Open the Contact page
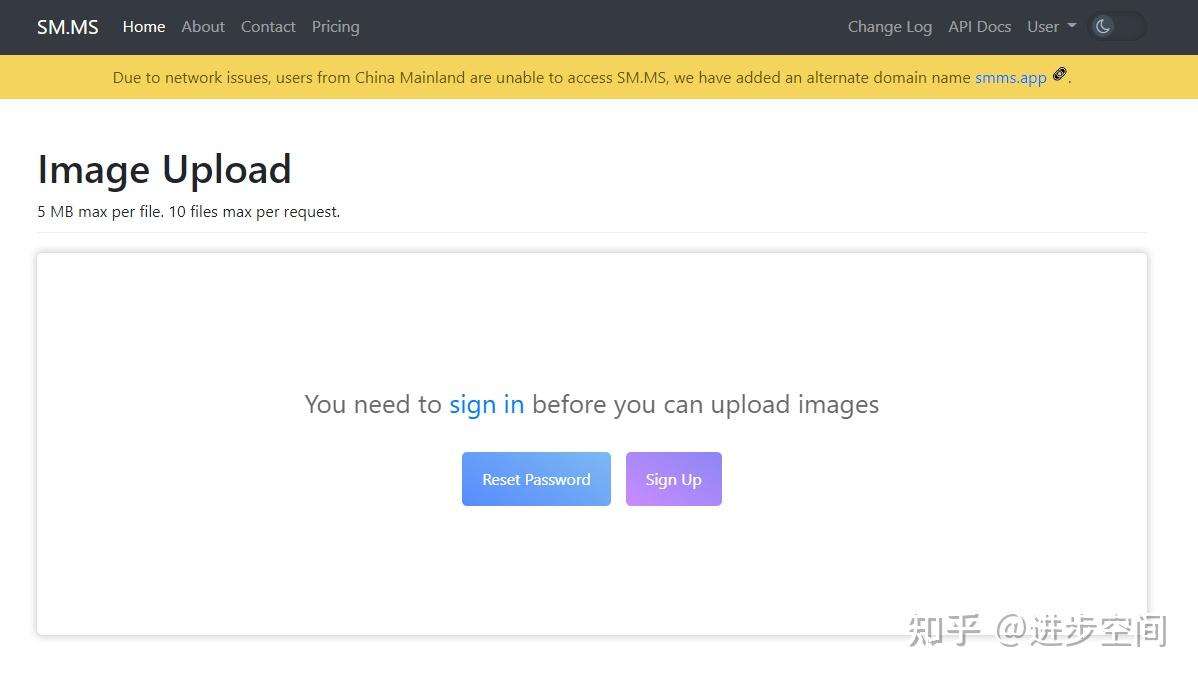1198x679 pixels. (x=268, y=27)
